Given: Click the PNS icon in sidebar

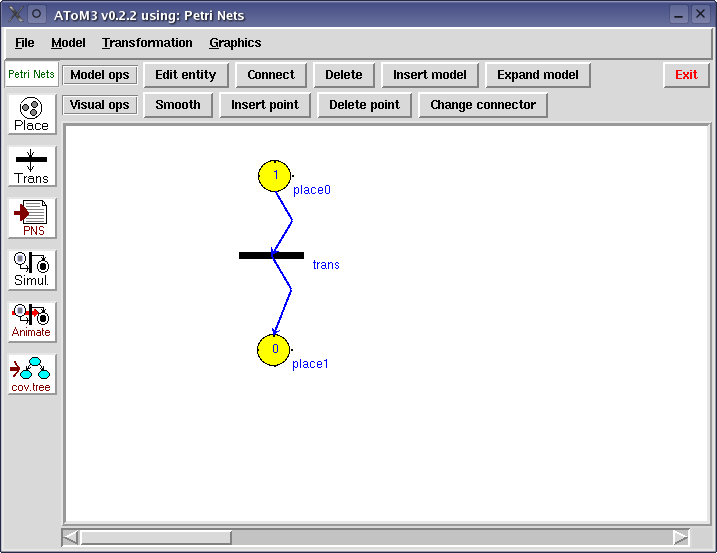Looking at the screenshot, I should tap(31, 218).
